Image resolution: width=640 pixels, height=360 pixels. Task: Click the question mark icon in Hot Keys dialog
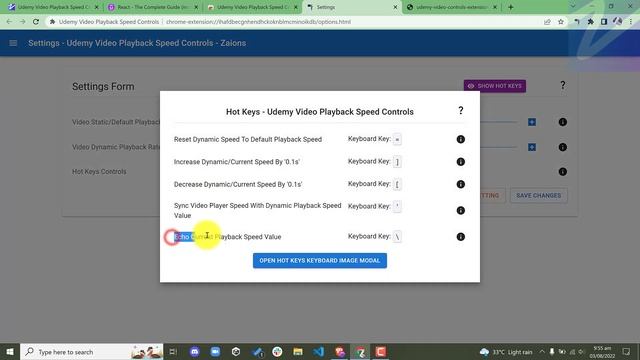(x=460, y=111)
